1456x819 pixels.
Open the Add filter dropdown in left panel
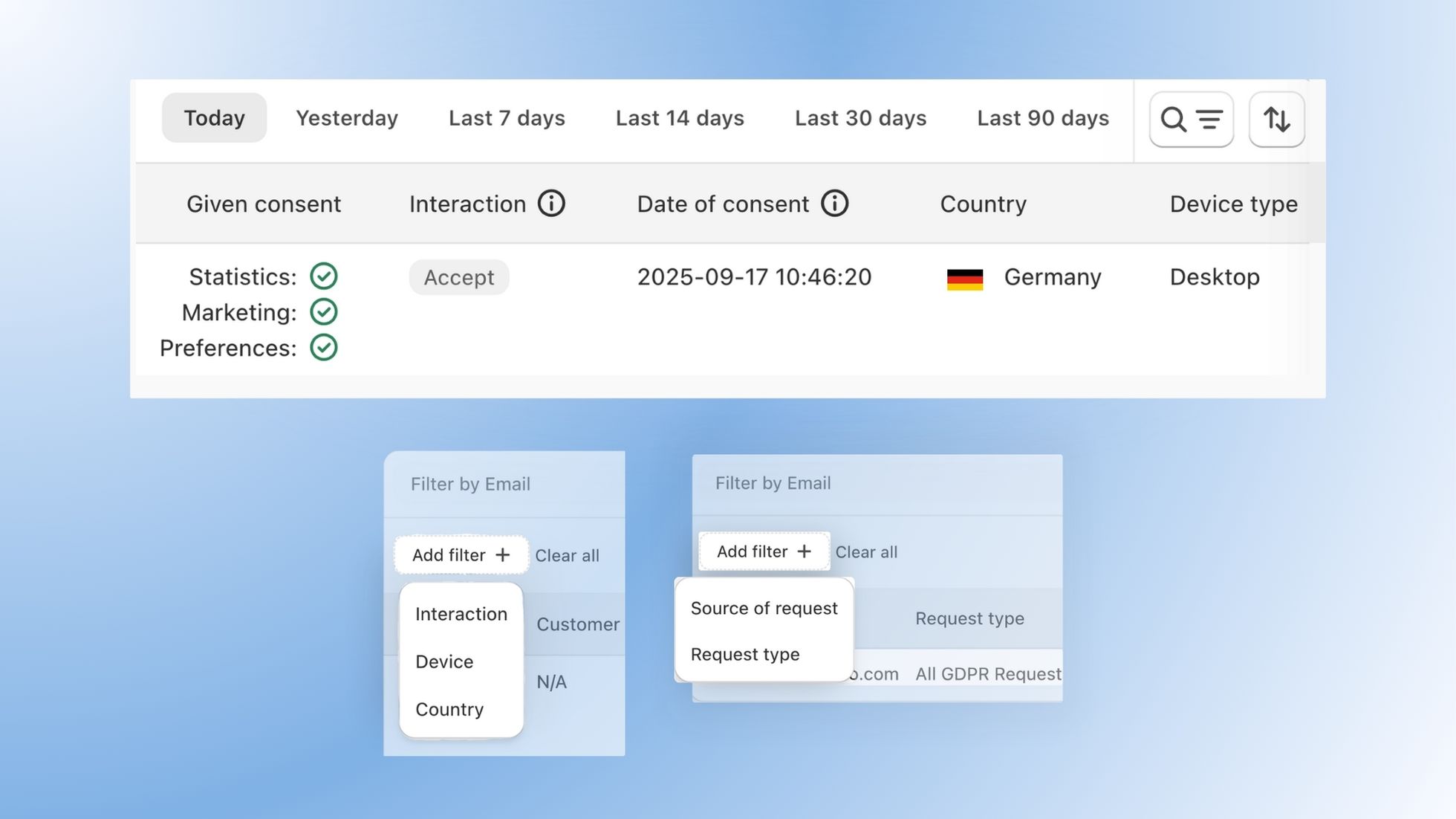(461, 554)
